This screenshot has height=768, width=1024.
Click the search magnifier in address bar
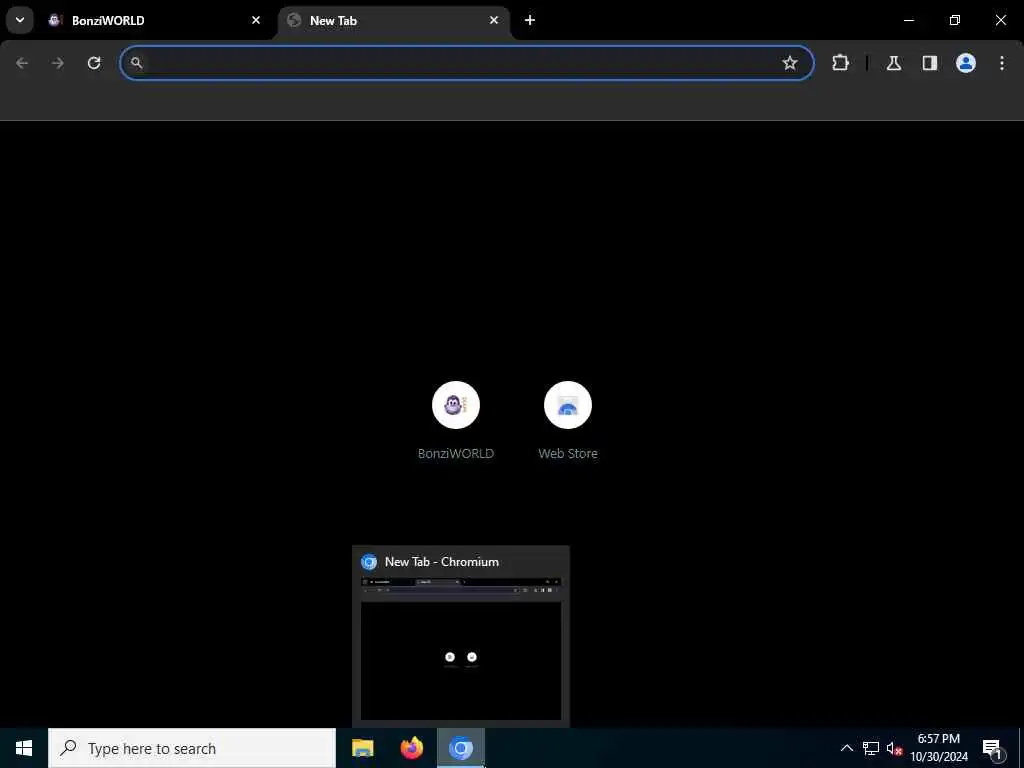136,63
